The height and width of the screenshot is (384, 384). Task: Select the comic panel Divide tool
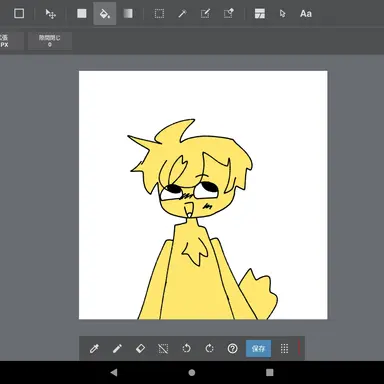(x=260, y=14)
